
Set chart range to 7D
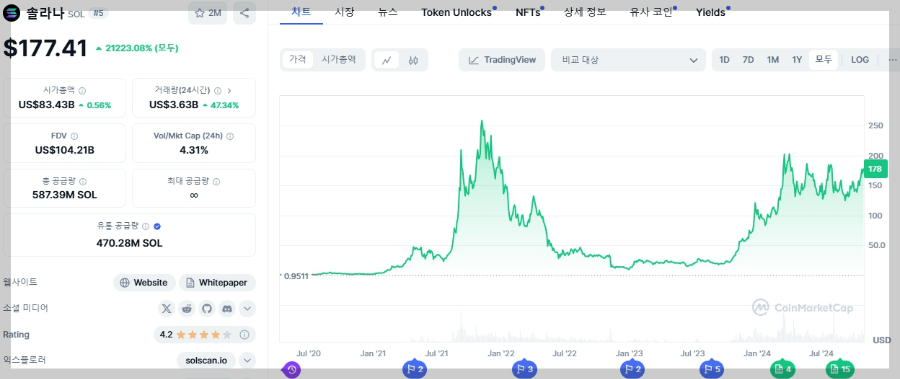[x=748, y=60]
